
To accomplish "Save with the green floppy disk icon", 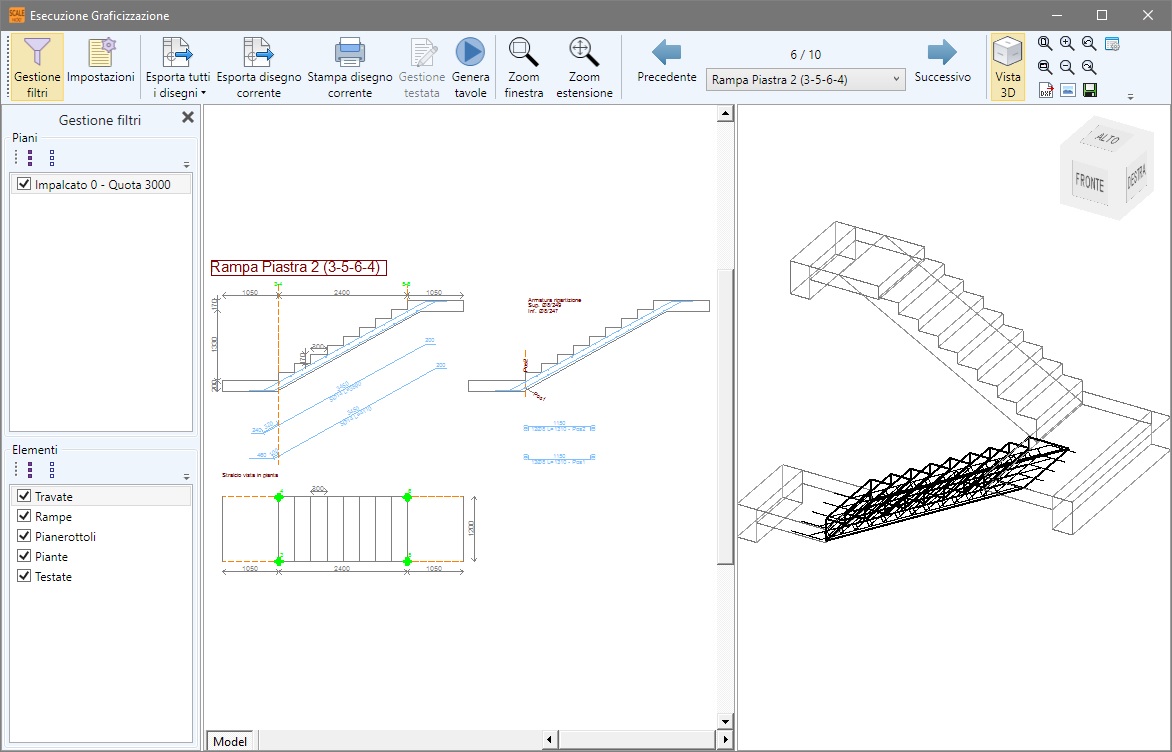I will [1089, 90].
